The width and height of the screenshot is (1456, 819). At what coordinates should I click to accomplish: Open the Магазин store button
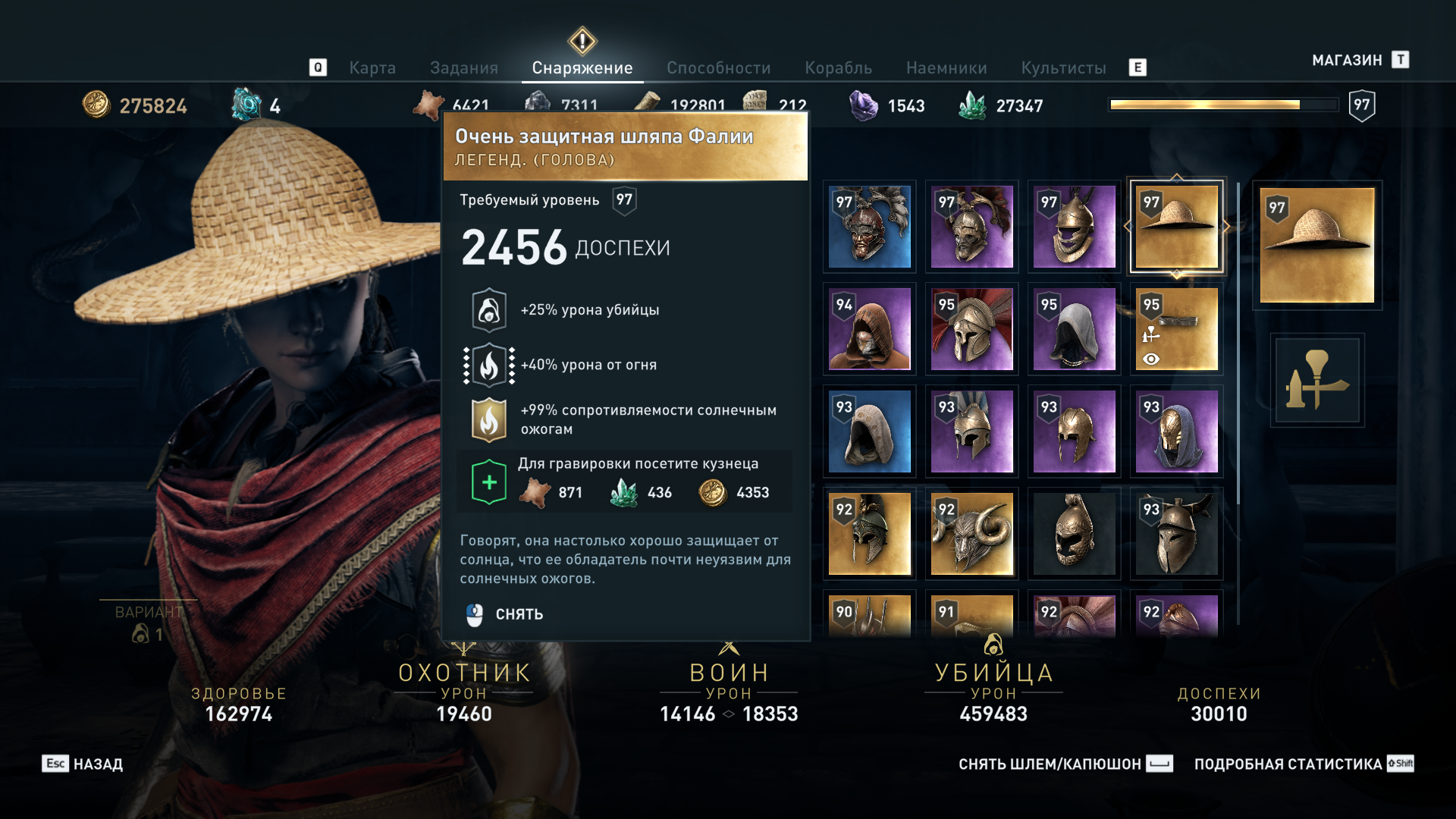1360,60
